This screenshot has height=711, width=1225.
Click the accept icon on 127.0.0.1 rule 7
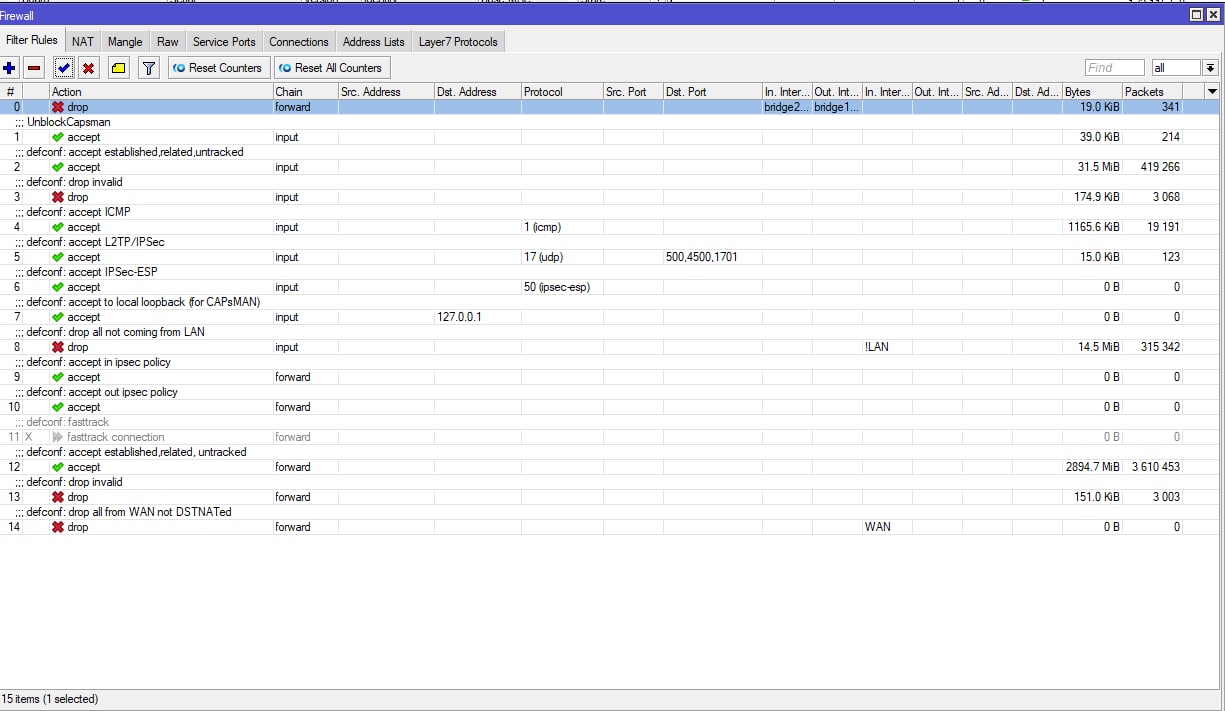click(x=58, y=317)
